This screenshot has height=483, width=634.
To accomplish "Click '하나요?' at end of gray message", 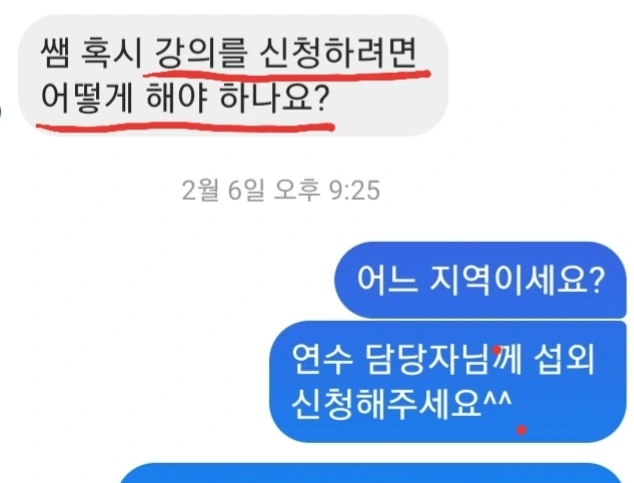I will (273, 98).
